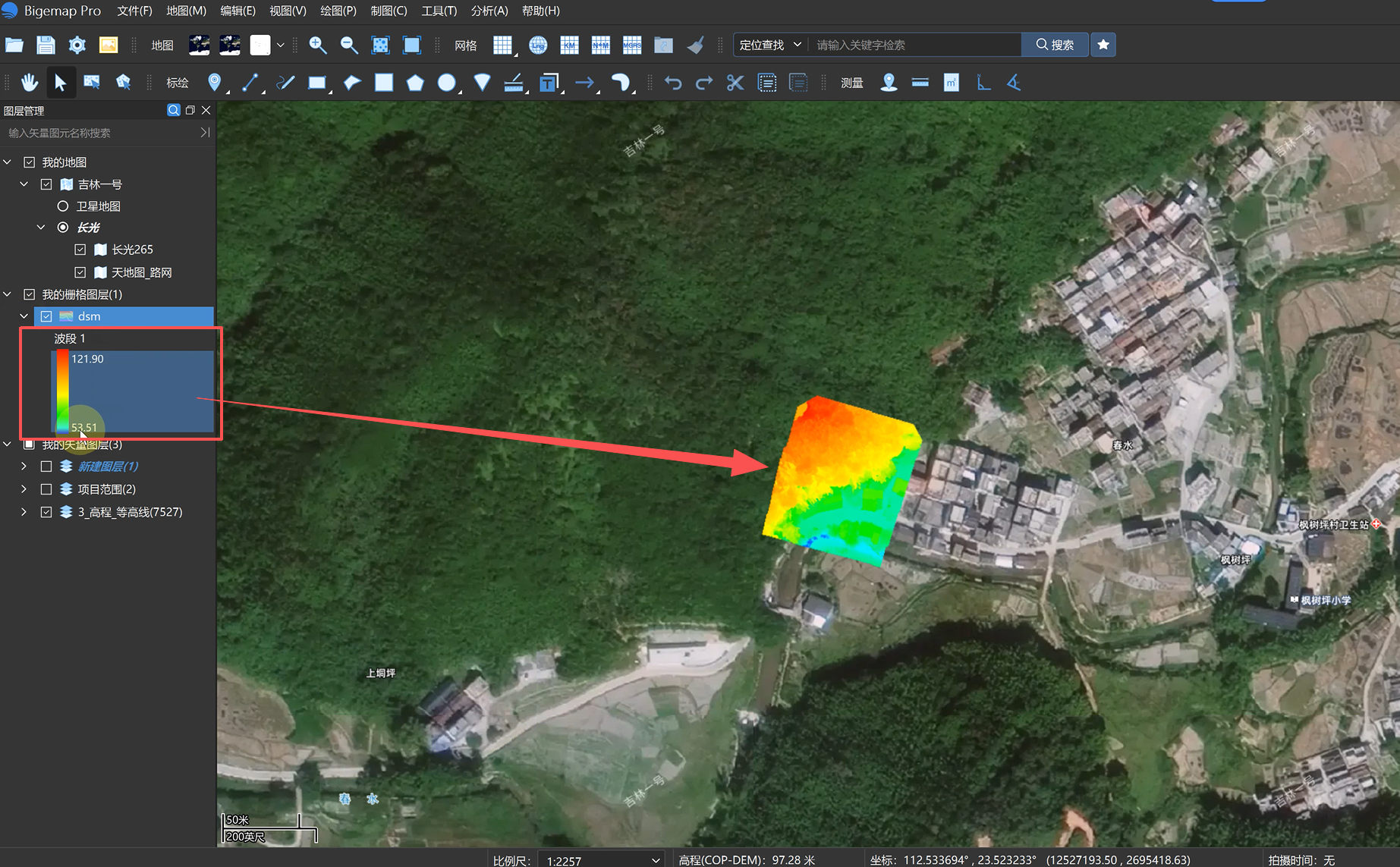Check the 项目范围(2) layer checkbox

coord(46,489)
